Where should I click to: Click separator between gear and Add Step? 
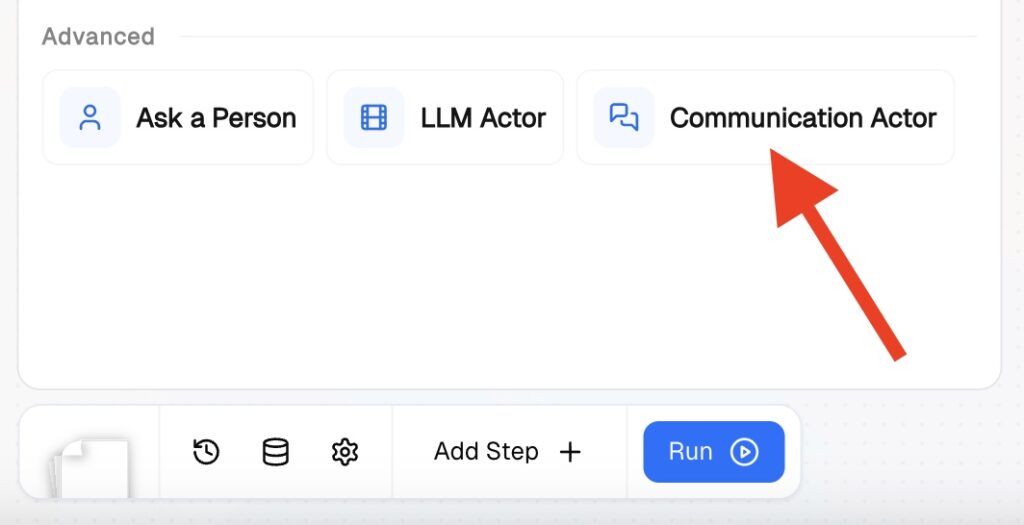point(392,452)
